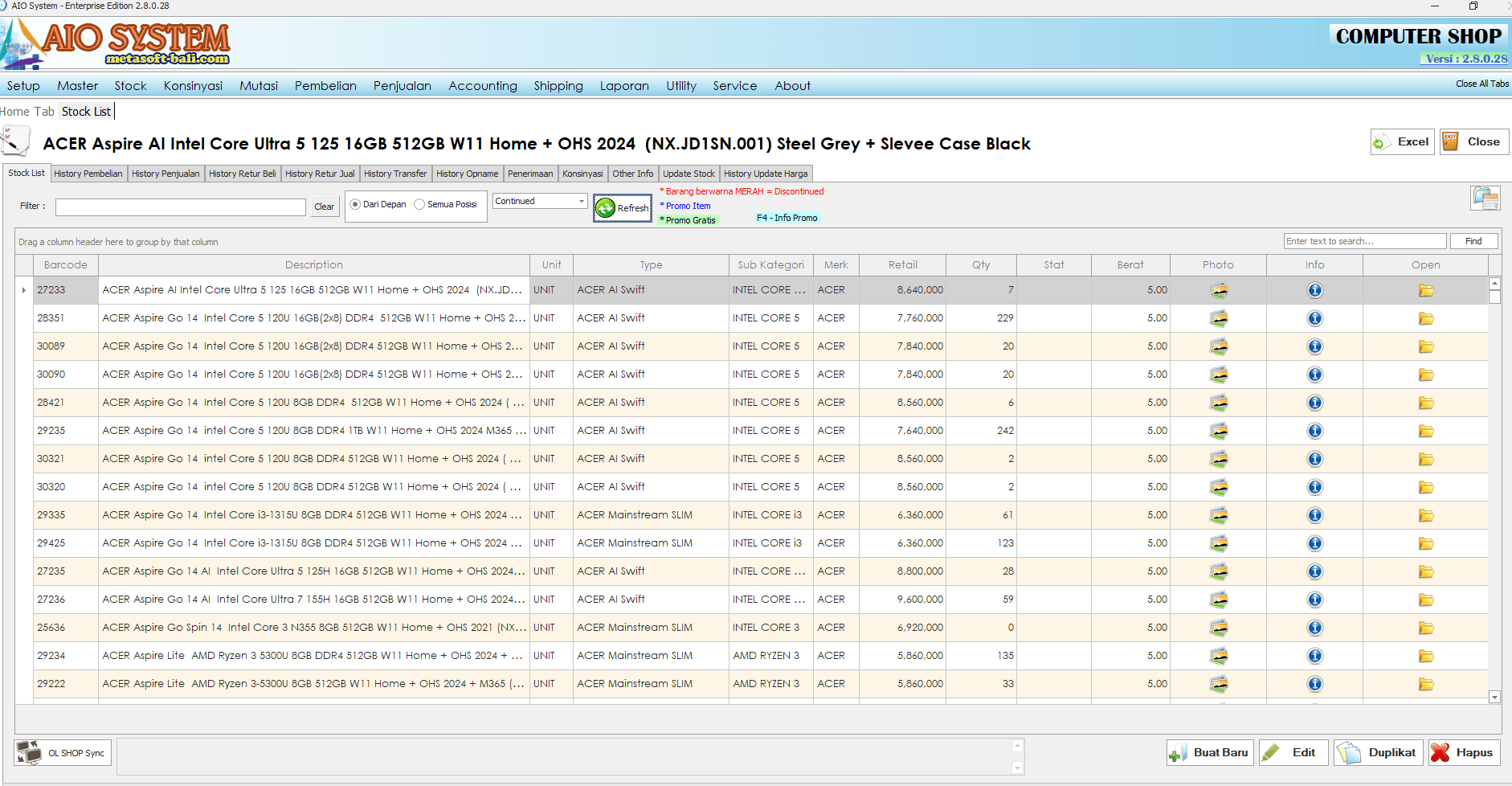This screenshot has width=1512, height=786.
Task: Open info for barcode 29425 item
Action: (x=1314, y=543)
